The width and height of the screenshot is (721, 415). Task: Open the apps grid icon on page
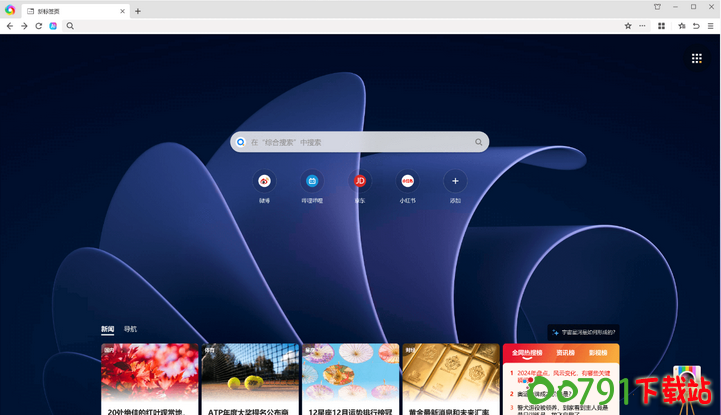click(697, 59)
